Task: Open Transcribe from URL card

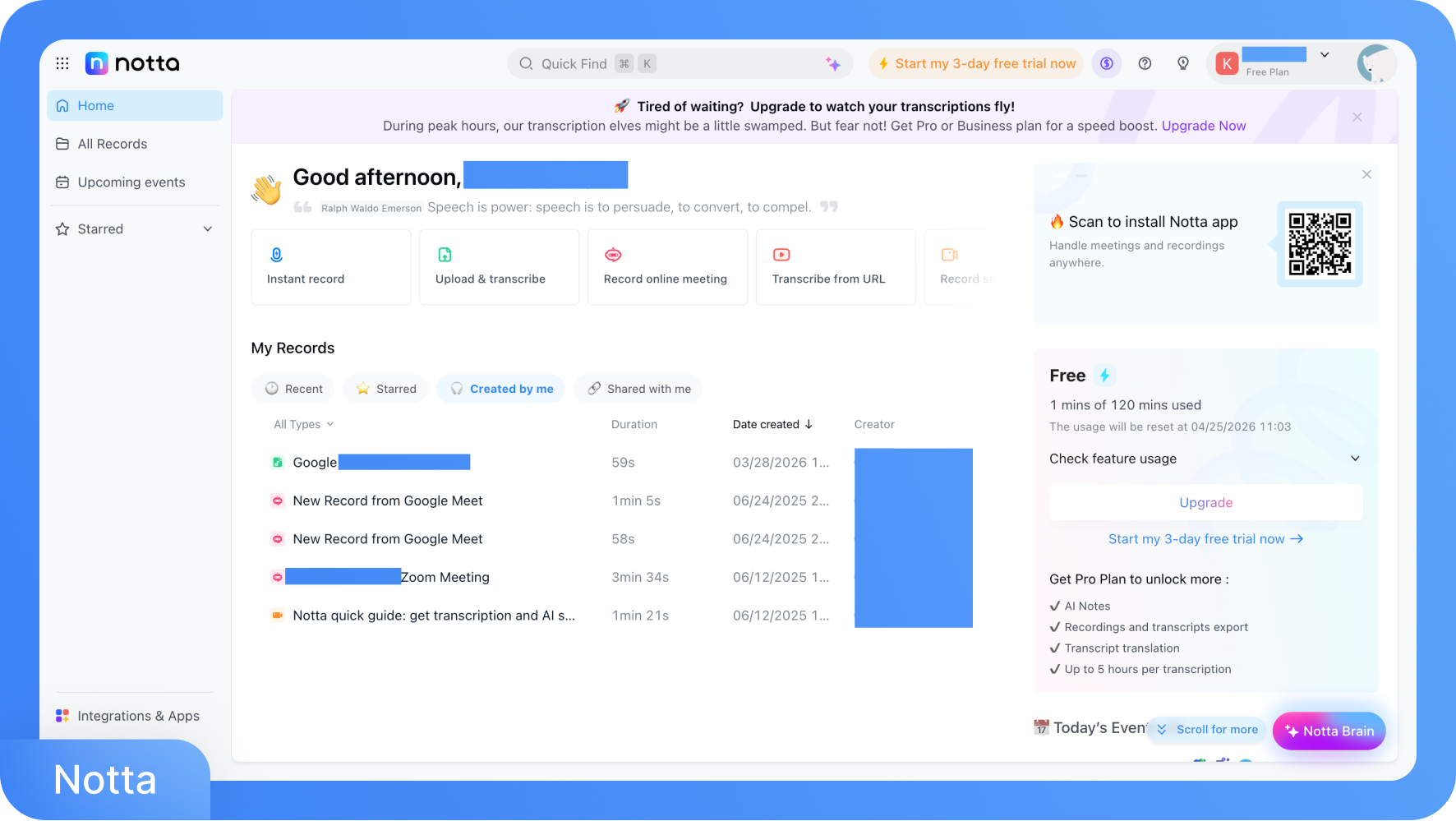Action: 835,267
